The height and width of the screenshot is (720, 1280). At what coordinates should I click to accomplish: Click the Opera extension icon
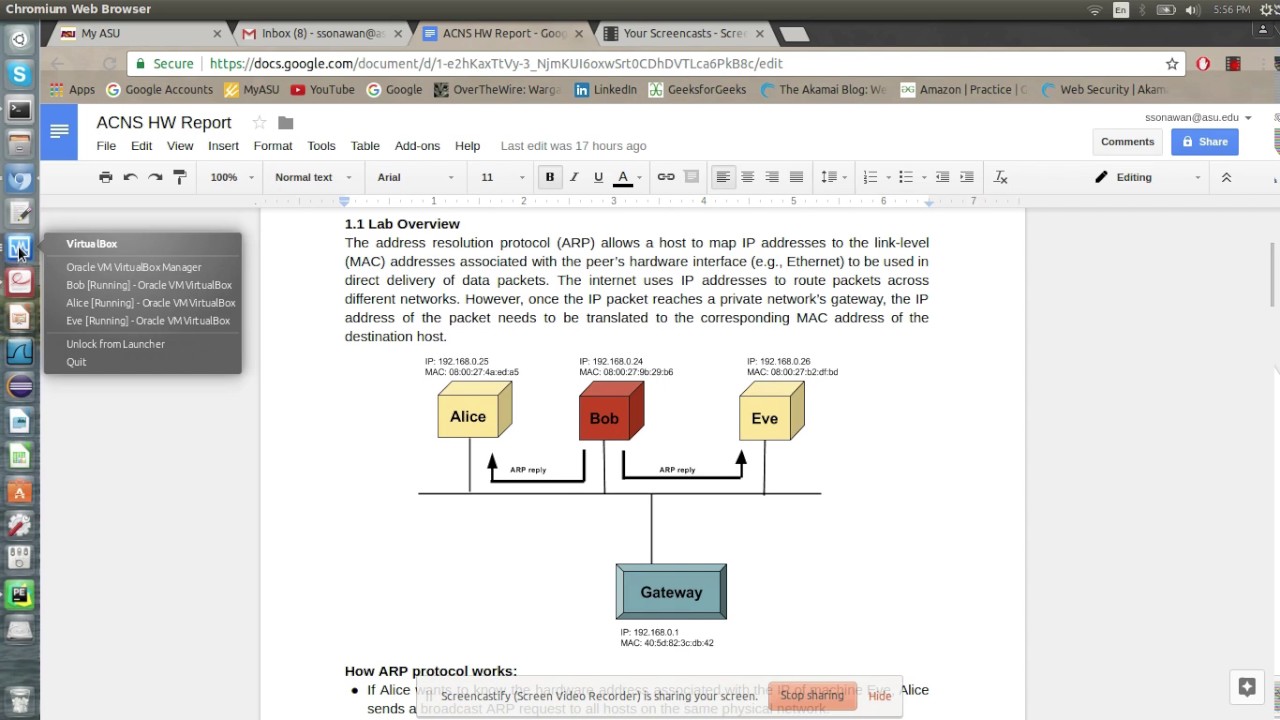point(1203,64)
